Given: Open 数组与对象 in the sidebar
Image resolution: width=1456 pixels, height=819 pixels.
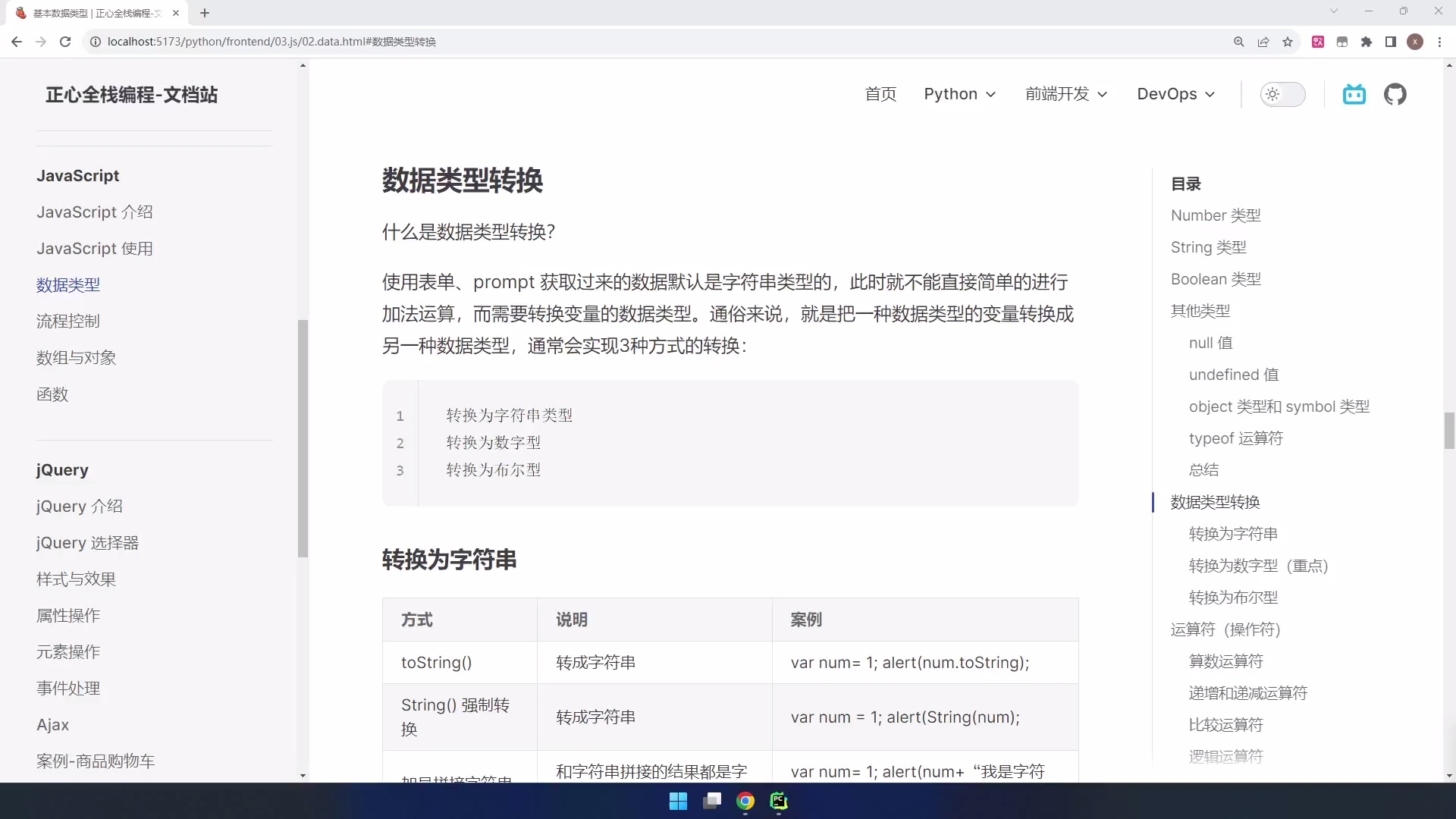Looking at the screenshot, I should [77, 358].
